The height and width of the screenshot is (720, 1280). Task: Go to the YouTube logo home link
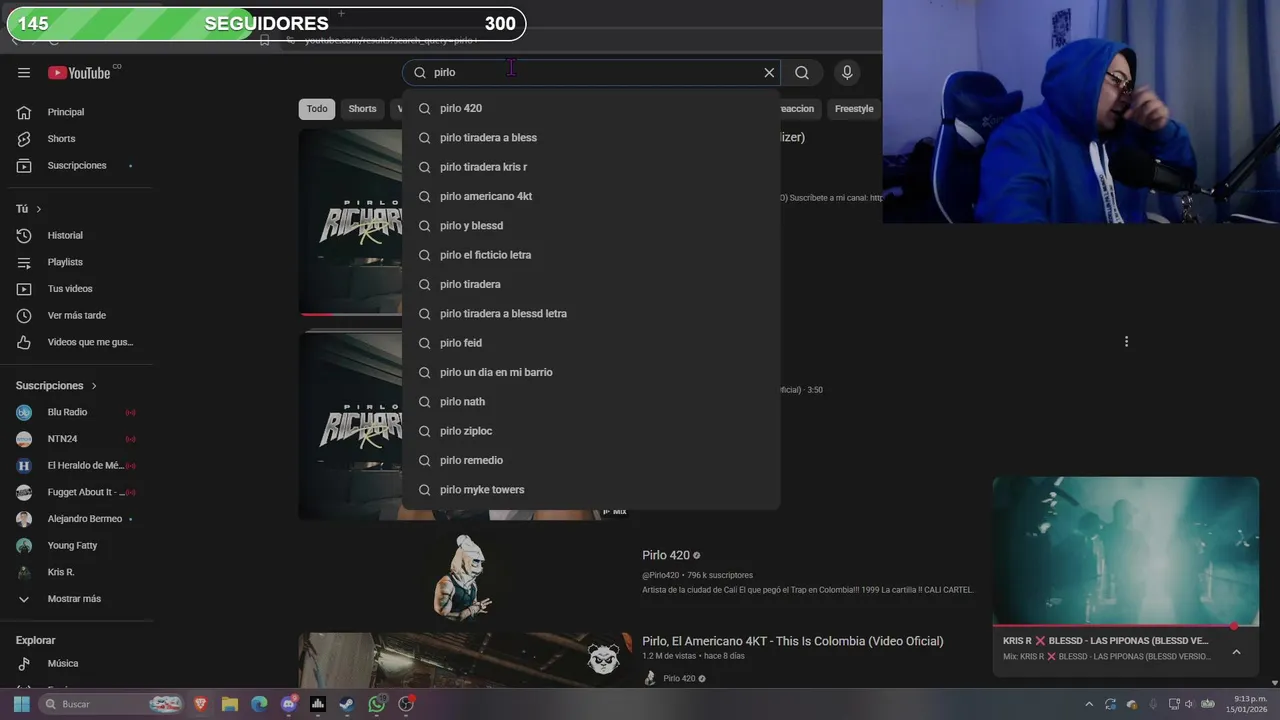(79, 73)
